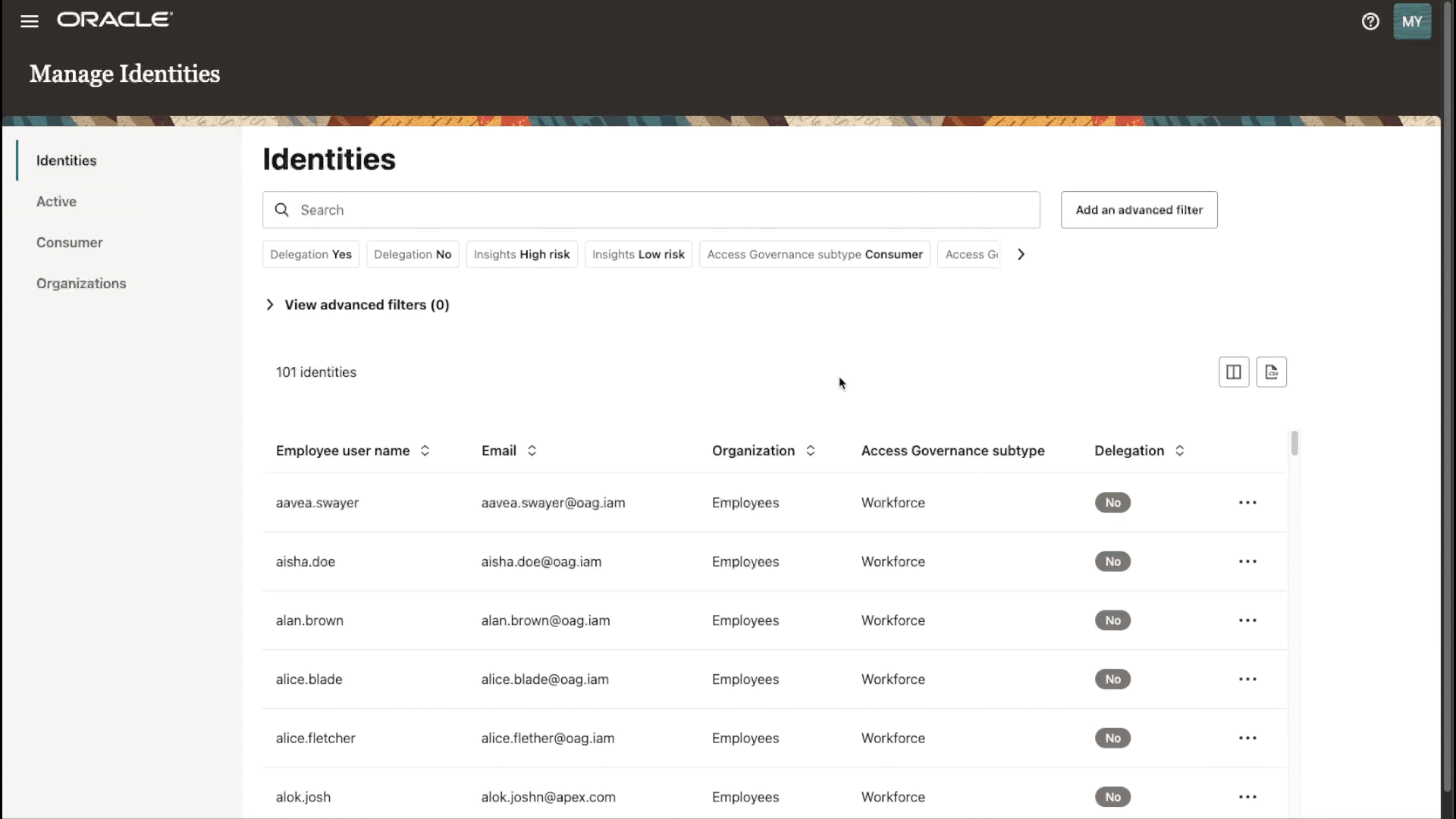Click Add an advanced filter button
The width and height of the screenshot is (1456, 819).
pyautogui.click(x=1138, y=209)
